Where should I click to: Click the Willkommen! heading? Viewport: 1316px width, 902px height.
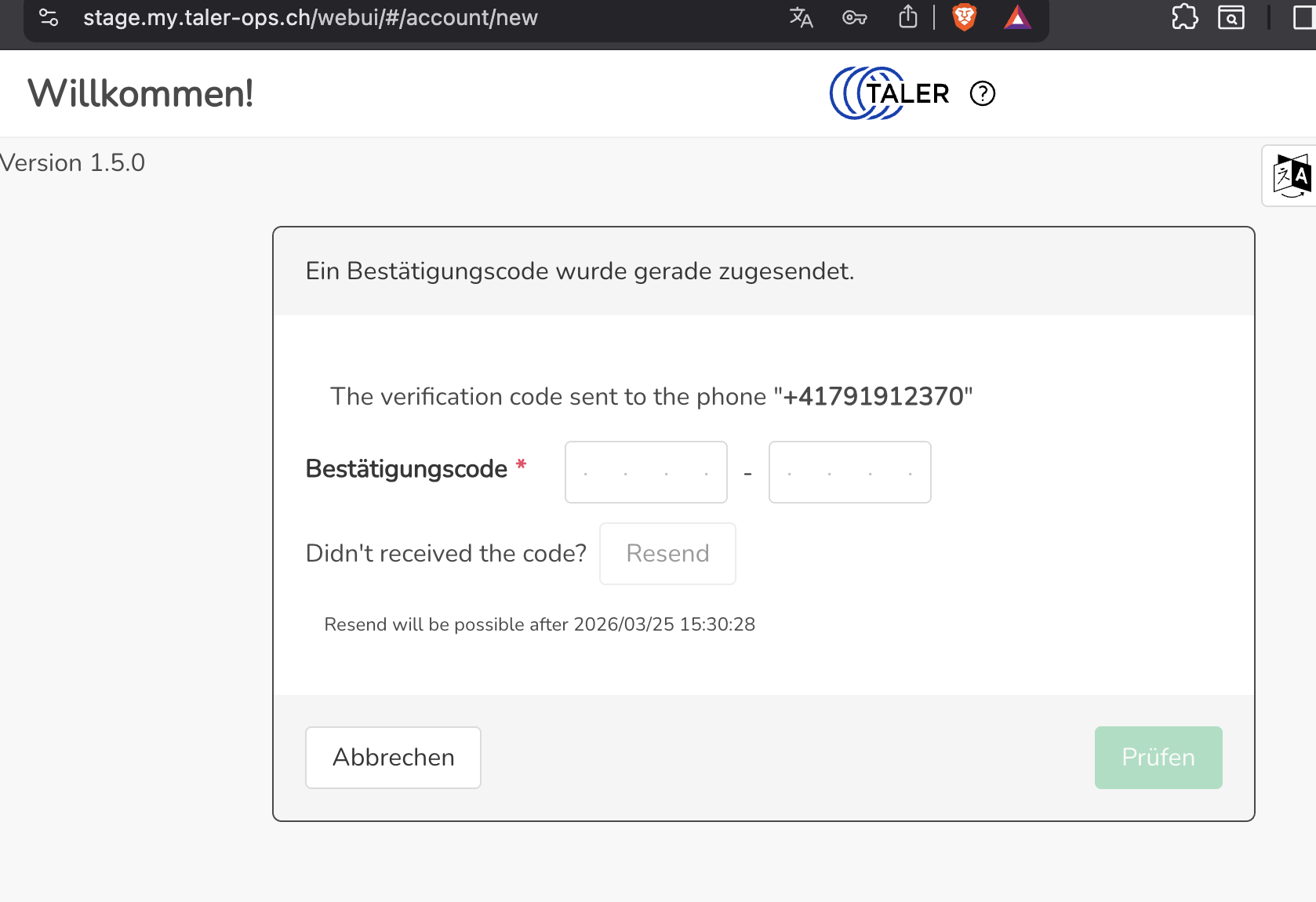141,93
